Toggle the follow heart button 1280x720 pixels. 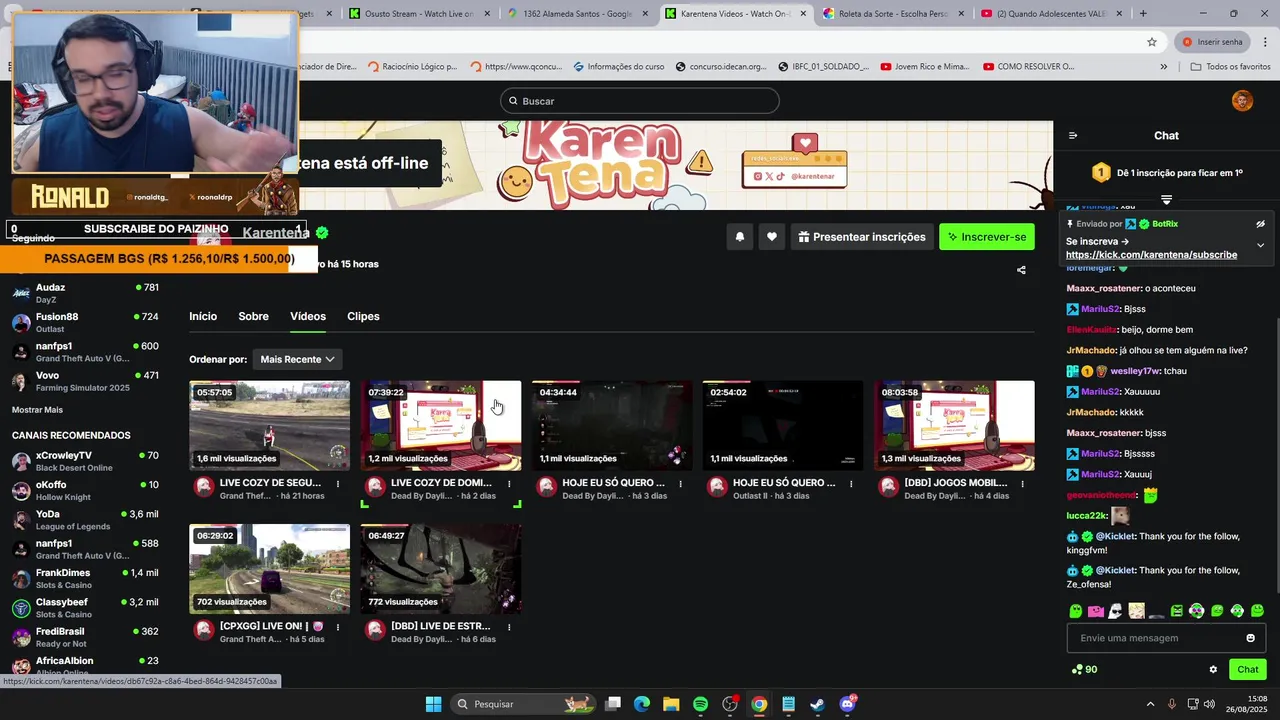772,237
